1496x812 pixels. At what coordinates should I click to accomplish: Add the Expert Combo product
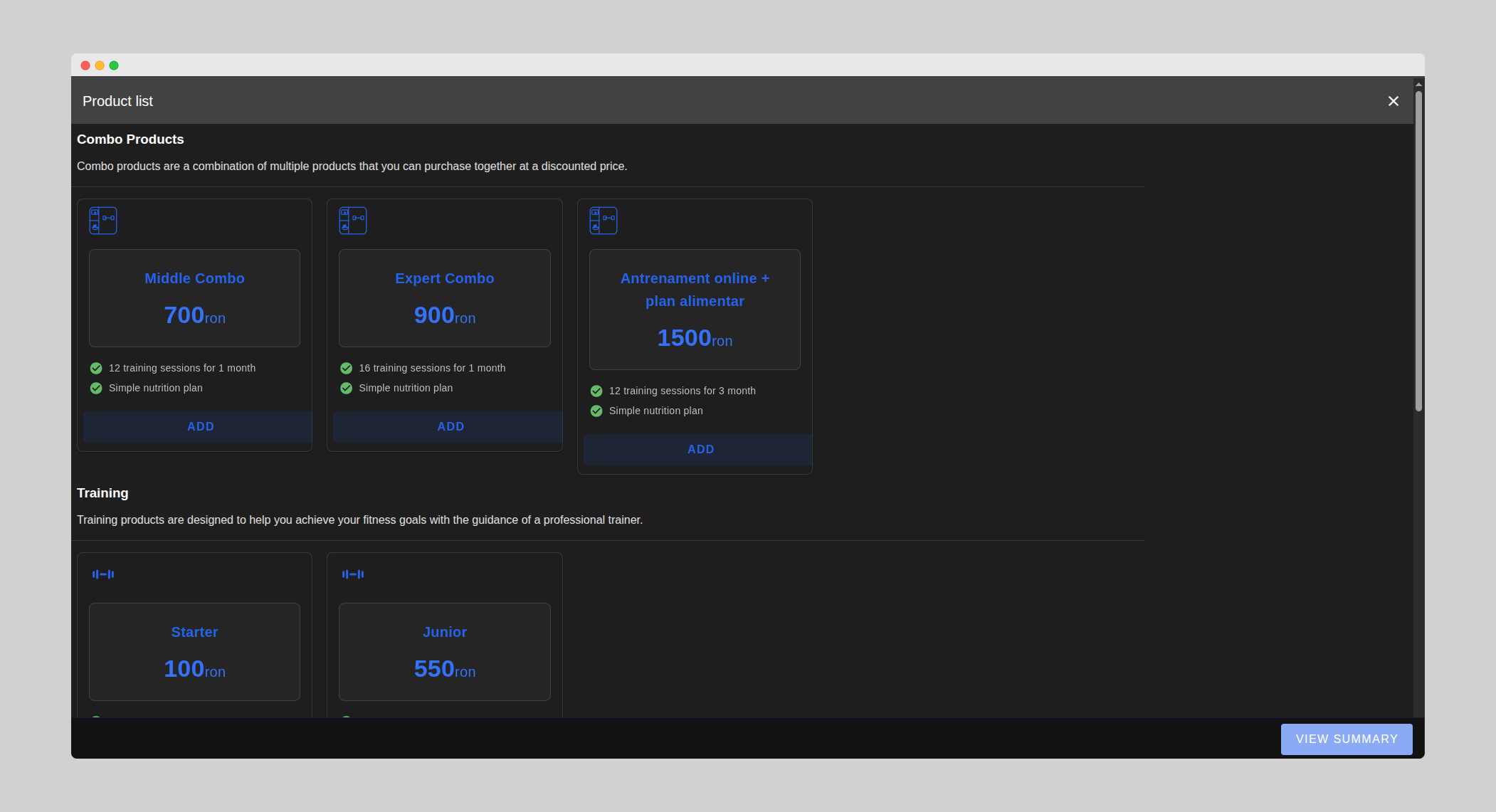tap(451, 426)
